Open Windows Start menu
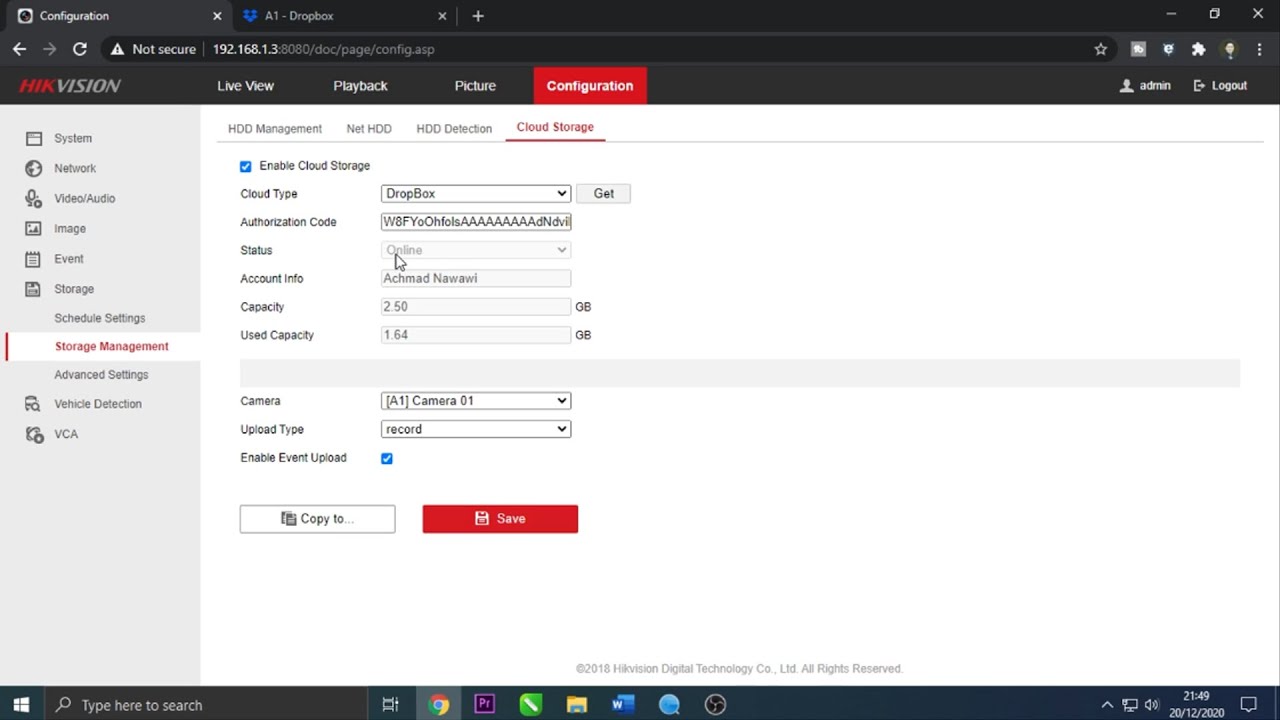 [21, 705]
